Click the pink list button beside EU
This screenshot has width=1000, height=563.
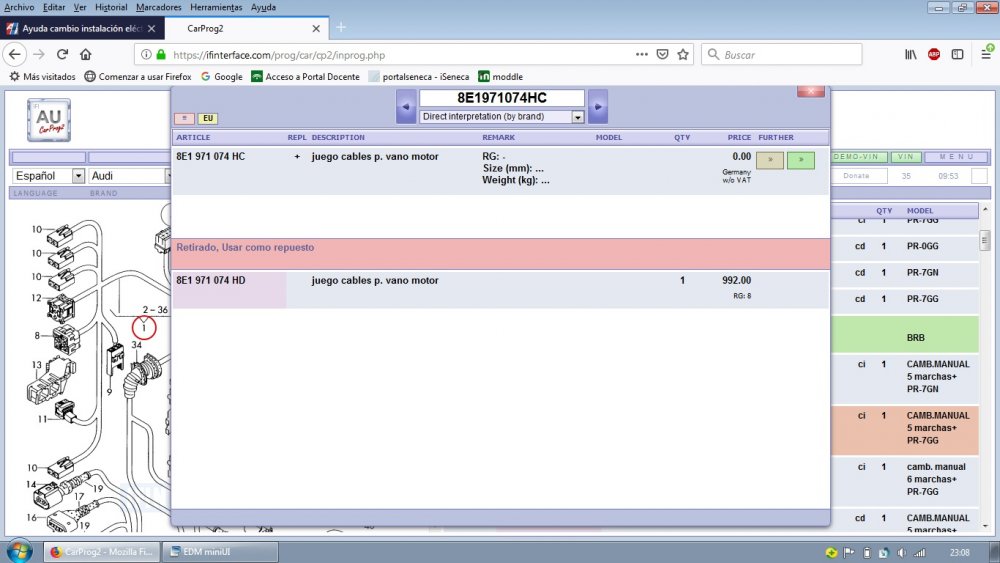(184, 119)
